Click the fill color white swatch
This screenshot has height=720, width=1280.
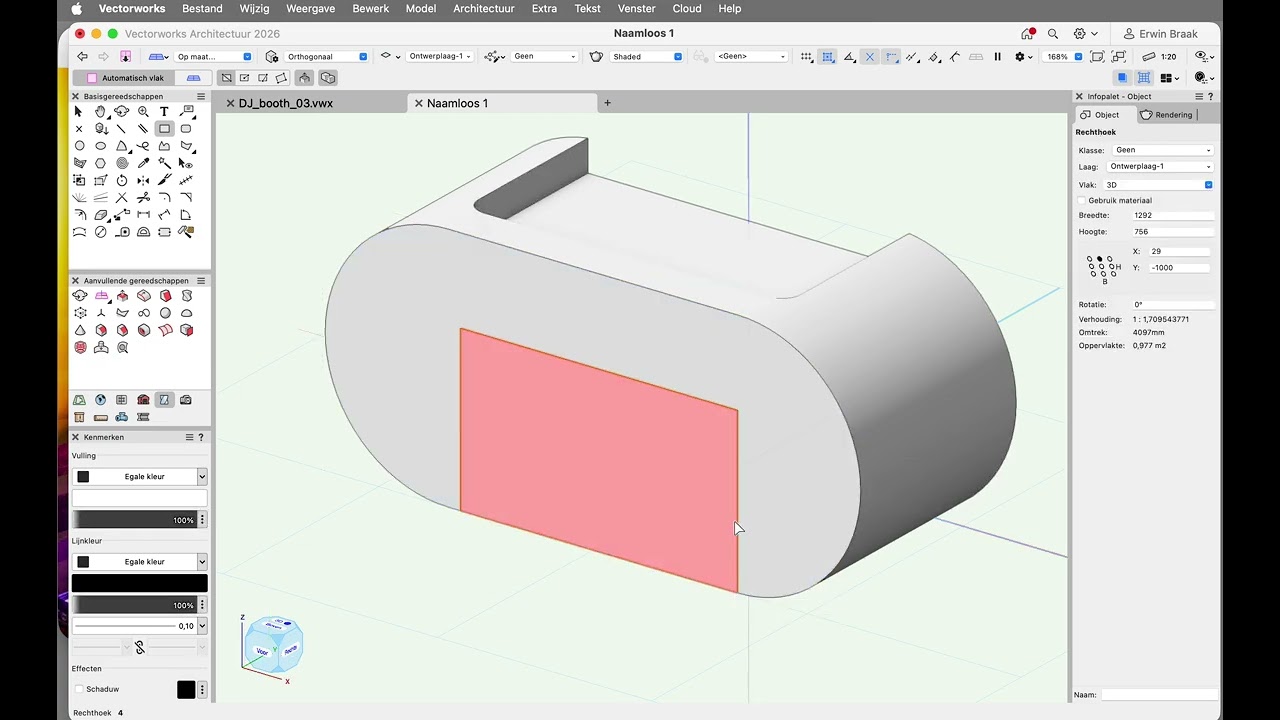tap(139, 498)
